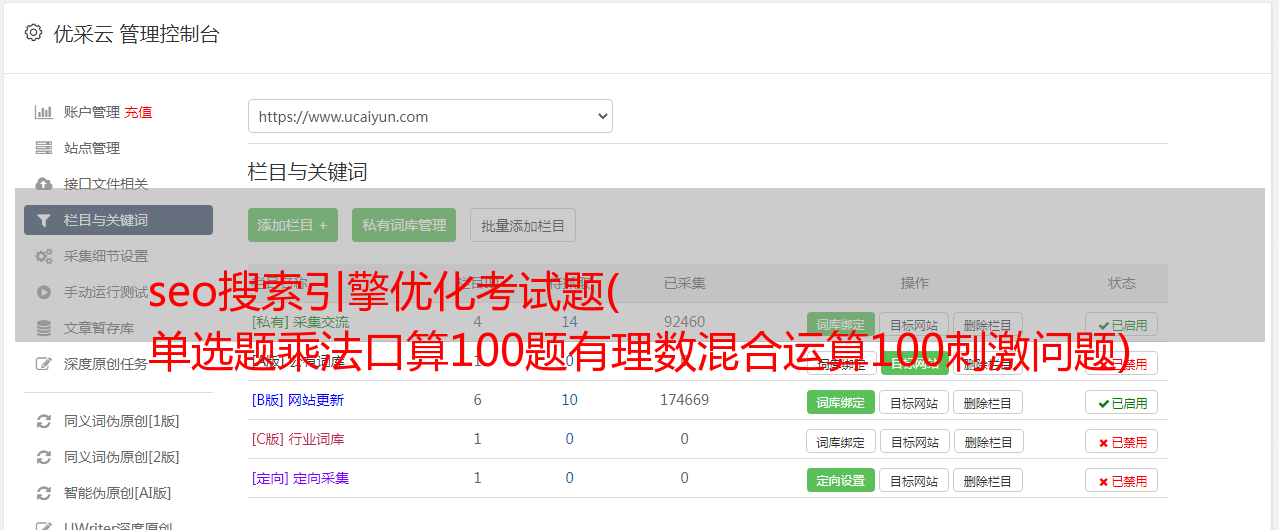Open 采集细节设置 in the sidebar
The image size is (1279, 530).
click(x=106, y=256)
